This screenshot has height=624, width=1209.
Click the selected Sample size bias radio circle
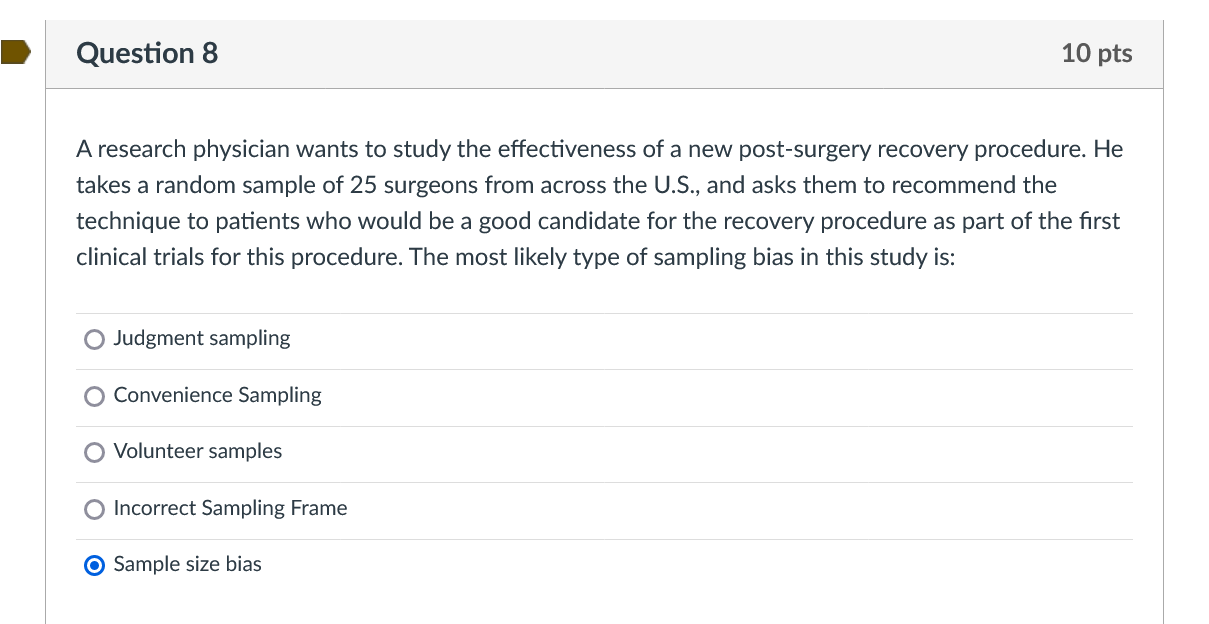coord(94,566)
